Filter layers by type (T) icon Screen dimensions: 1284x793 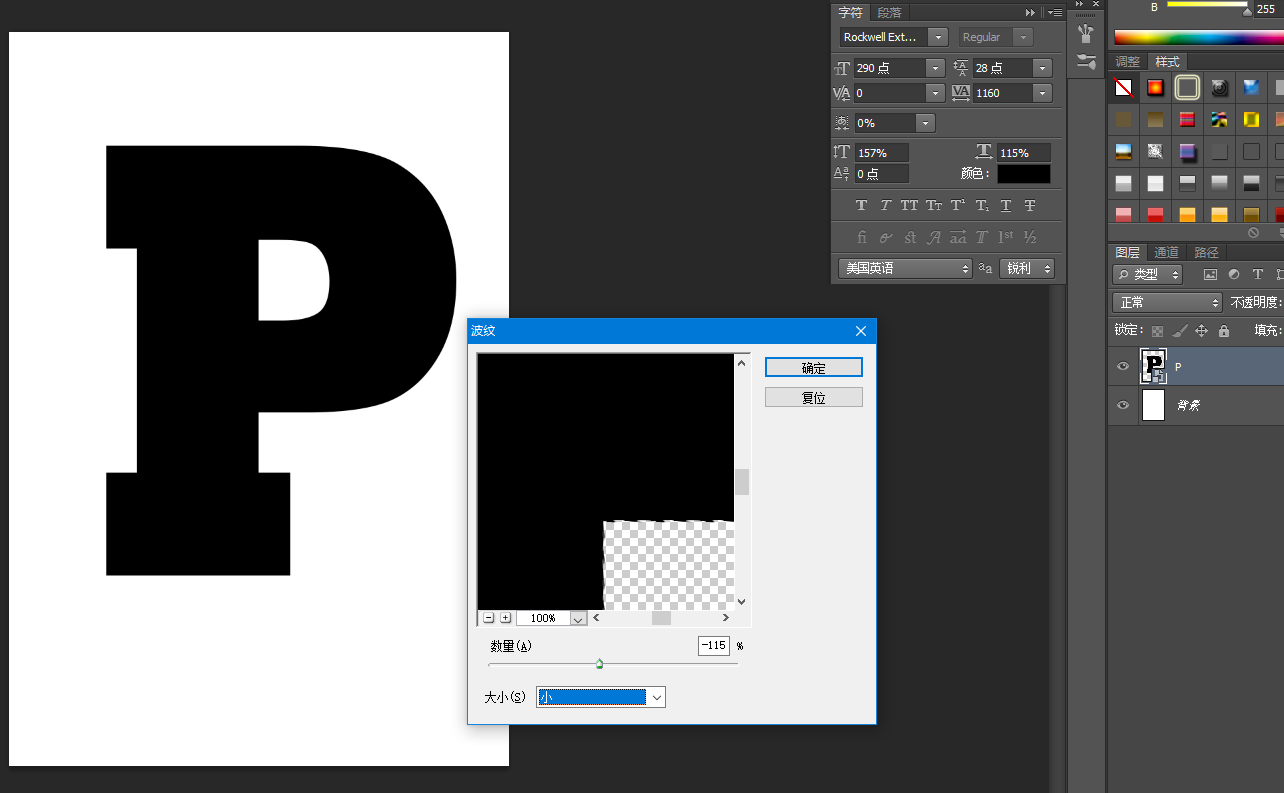[x=1256, y=274]
